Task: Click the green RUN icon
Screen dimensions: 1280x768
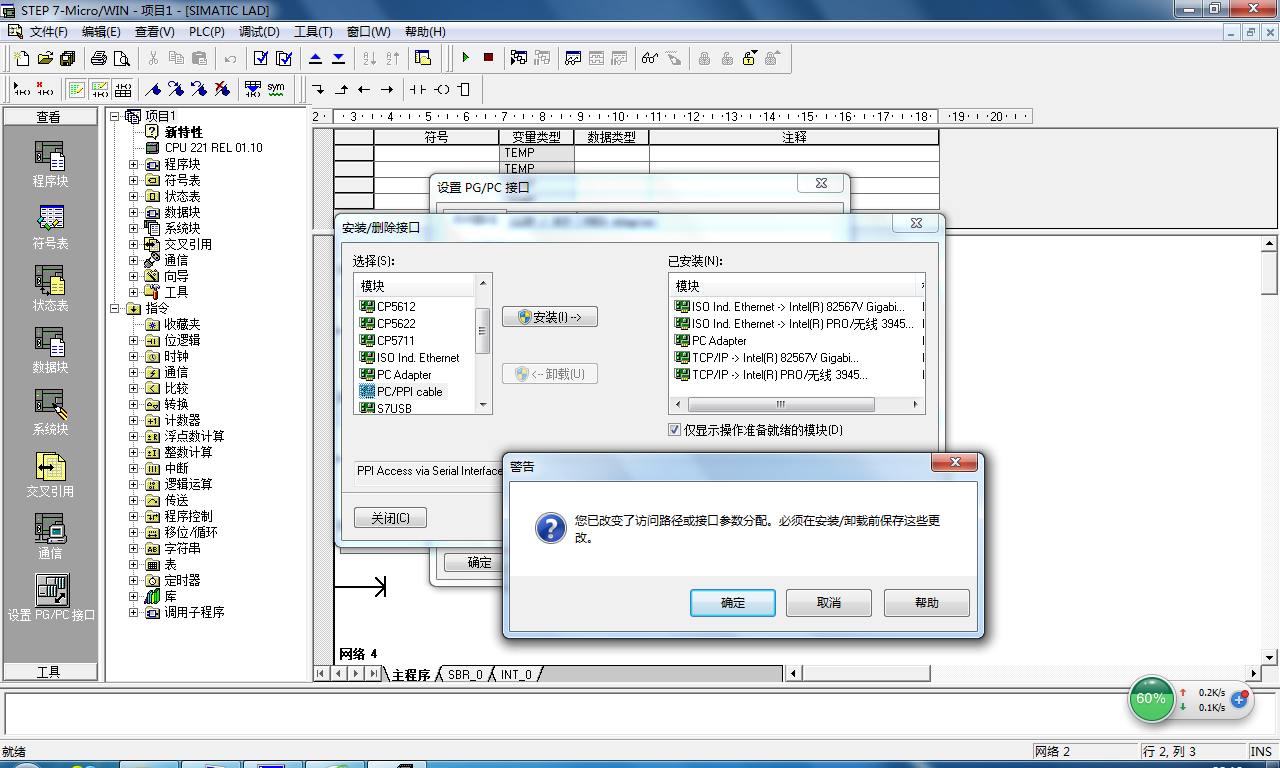Action: [465, 58]
